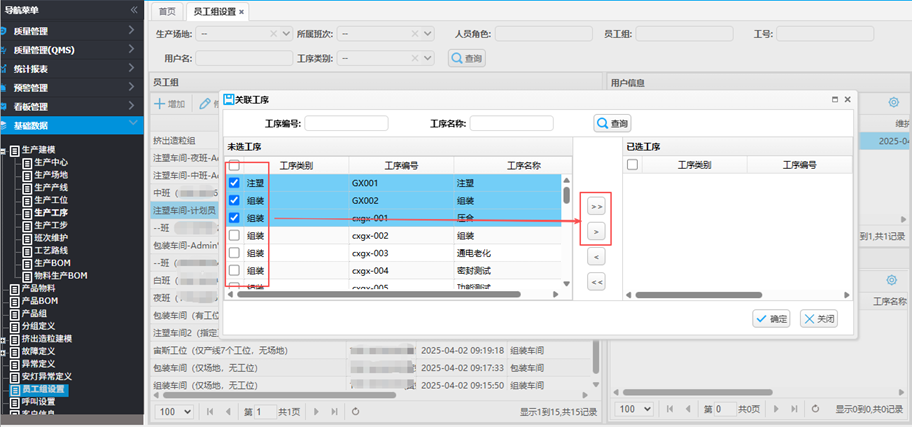Click the refresh icon in left grid pager
Viewport: 912px width, 427px height.
357,411
